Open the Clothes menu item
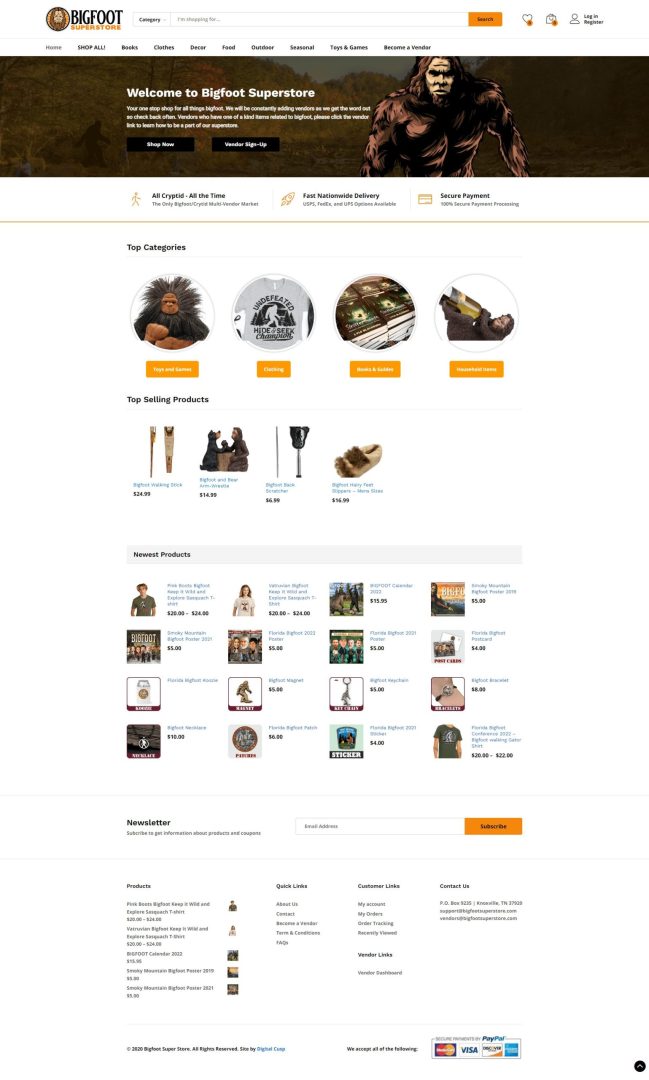This screenshot has width=649, height=1080. pos(164,48)
